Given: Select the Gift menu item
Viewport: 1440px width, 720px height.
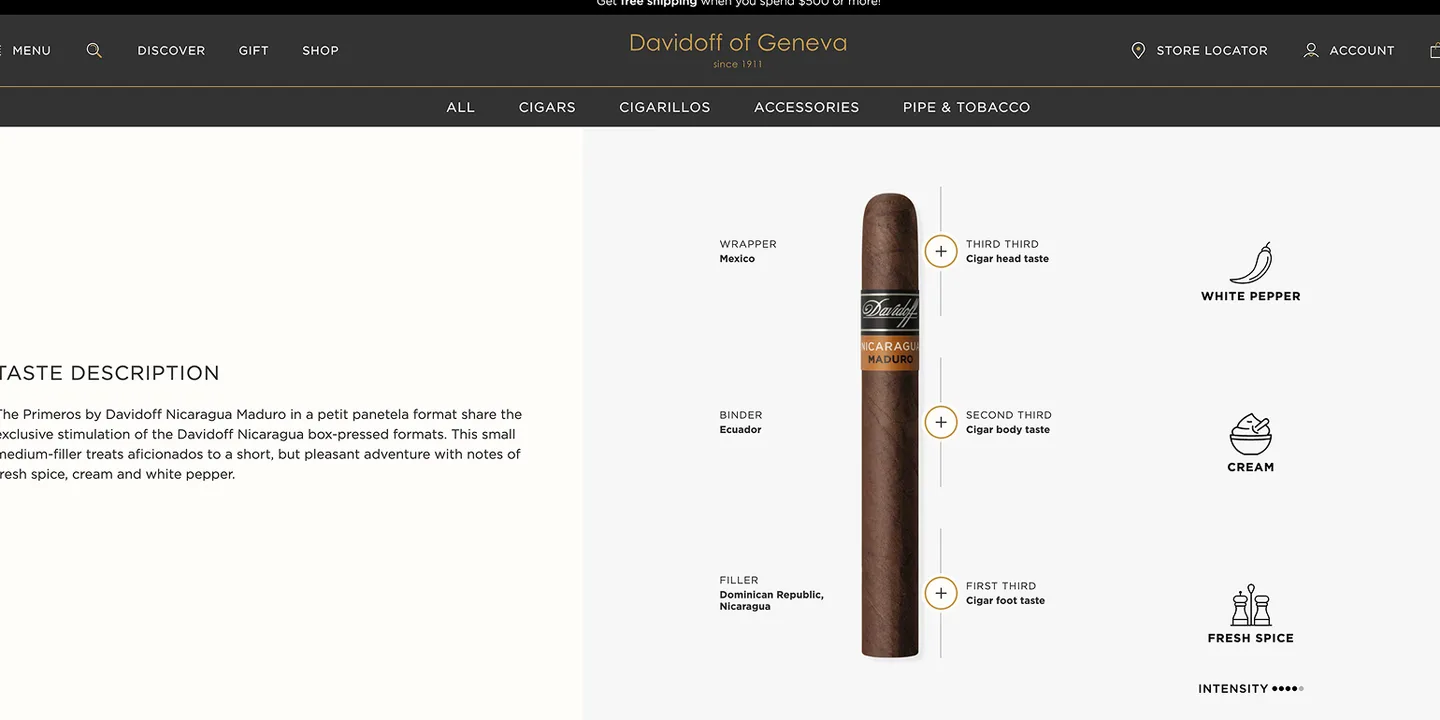Looking at the screenshot, I should (x=254, y=50).
